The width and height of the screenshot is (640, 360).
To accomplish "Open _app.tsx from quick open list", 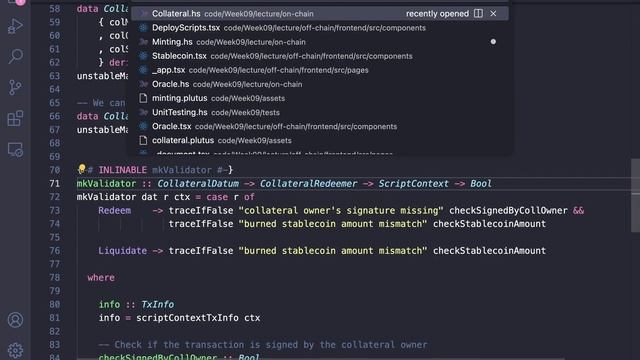I will click(320, 70).
